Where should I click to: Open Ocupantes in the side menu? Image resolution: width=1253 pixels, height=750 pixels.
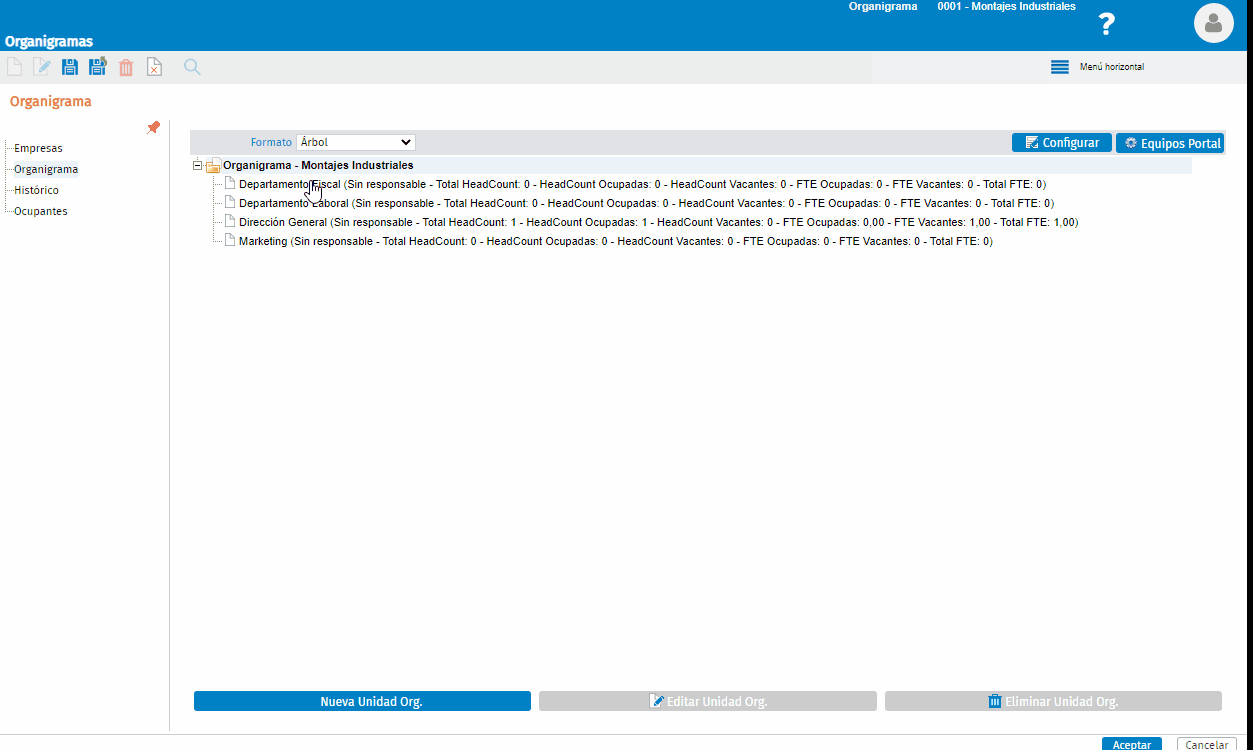point(41,211)
